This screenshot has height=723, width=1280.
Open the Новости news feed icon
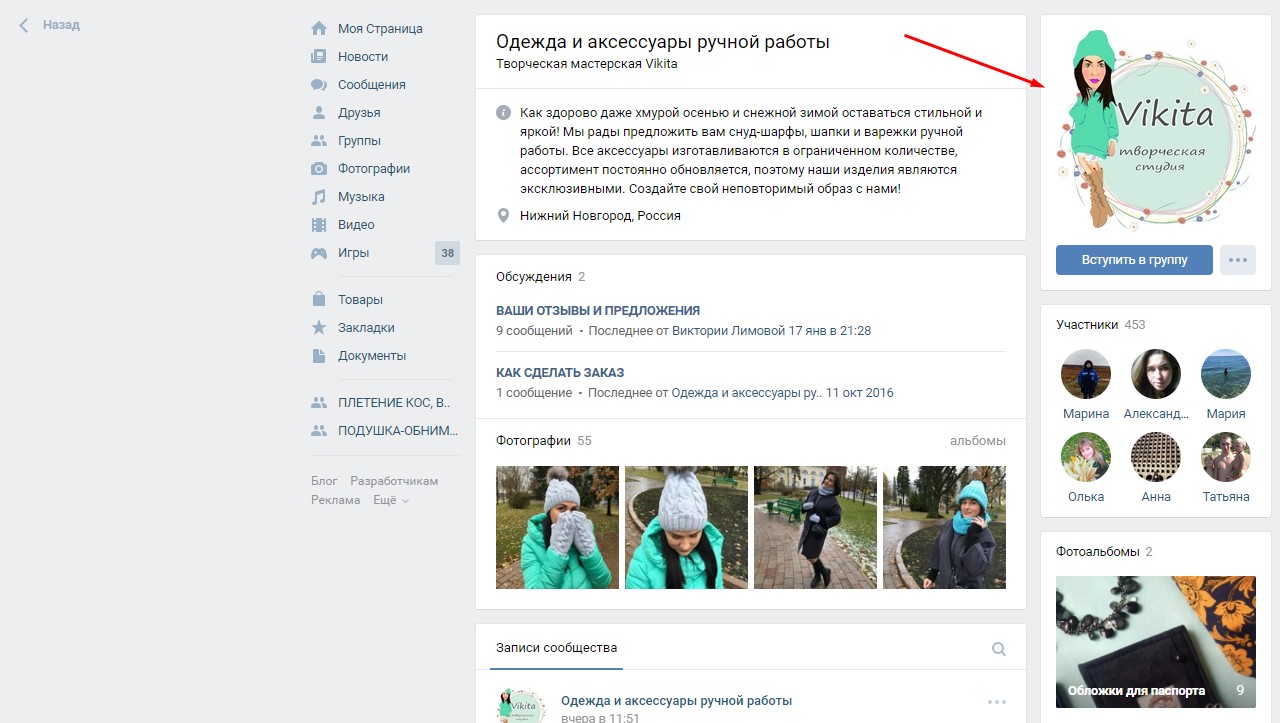point(319,57)
